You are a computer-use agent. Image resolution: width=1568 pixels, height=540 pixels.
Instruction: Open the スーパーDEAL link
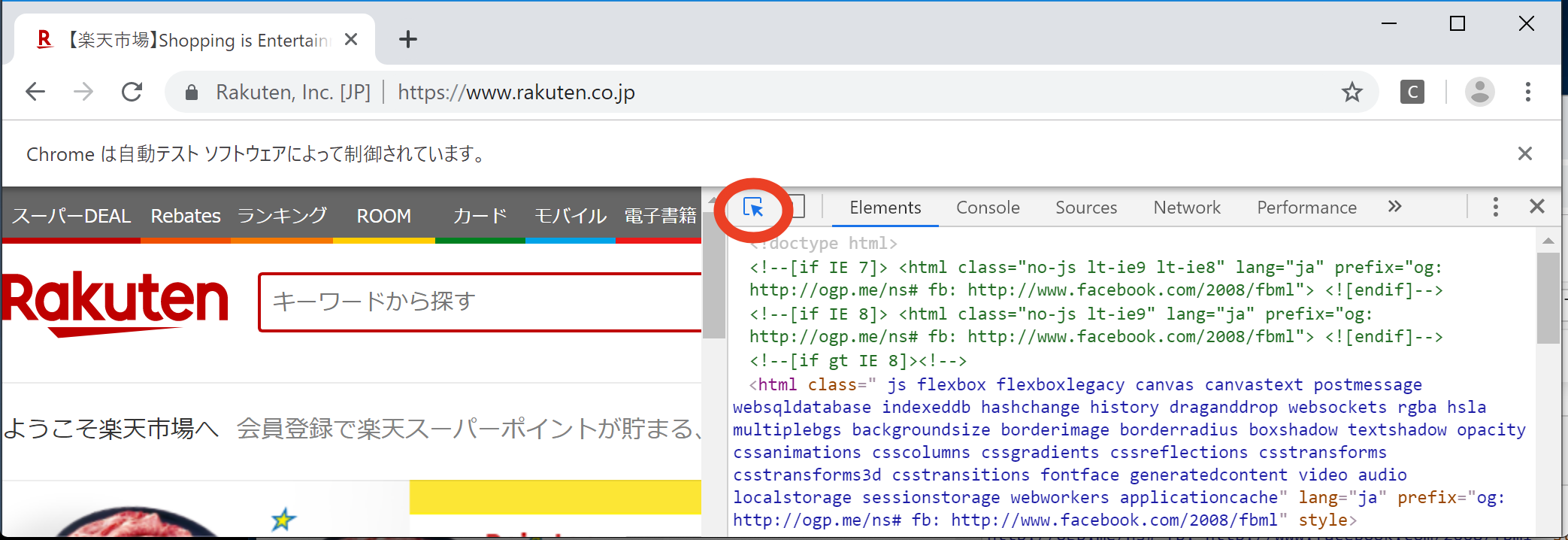71,217
